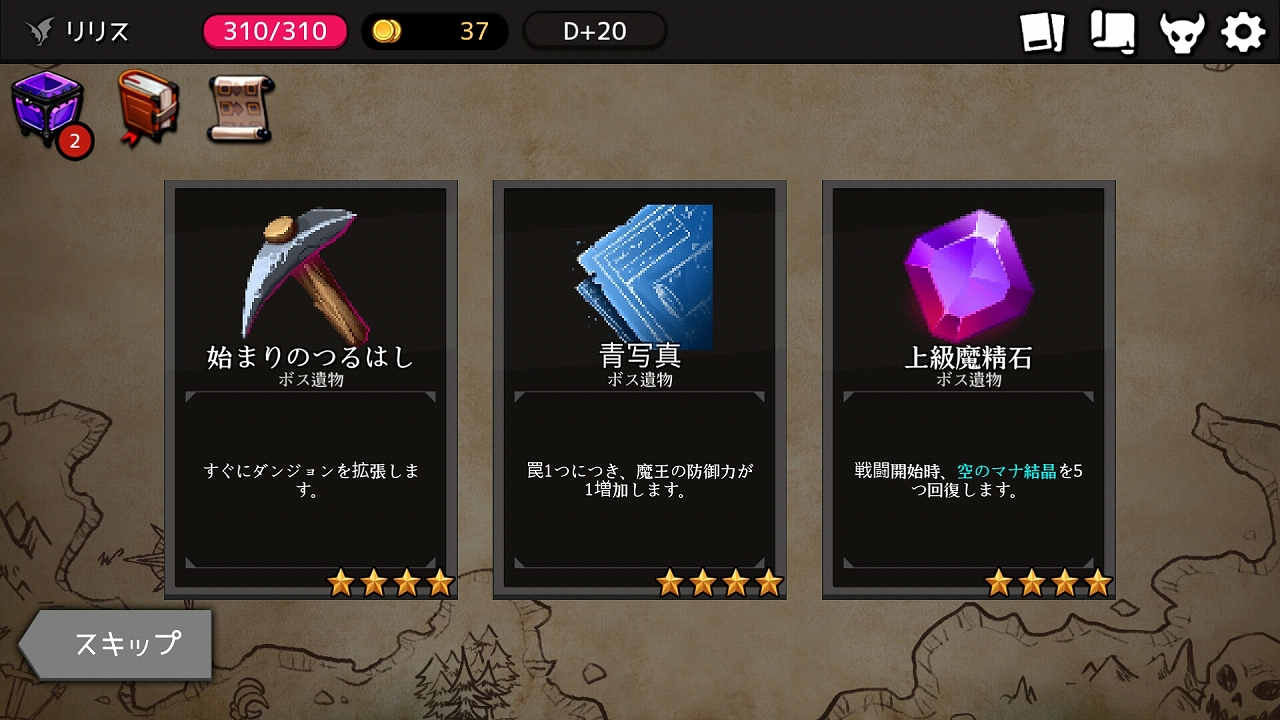This screenshot has height=720, width=1280.
Task: Click the スキップ skip button
Action: (116, 644)
